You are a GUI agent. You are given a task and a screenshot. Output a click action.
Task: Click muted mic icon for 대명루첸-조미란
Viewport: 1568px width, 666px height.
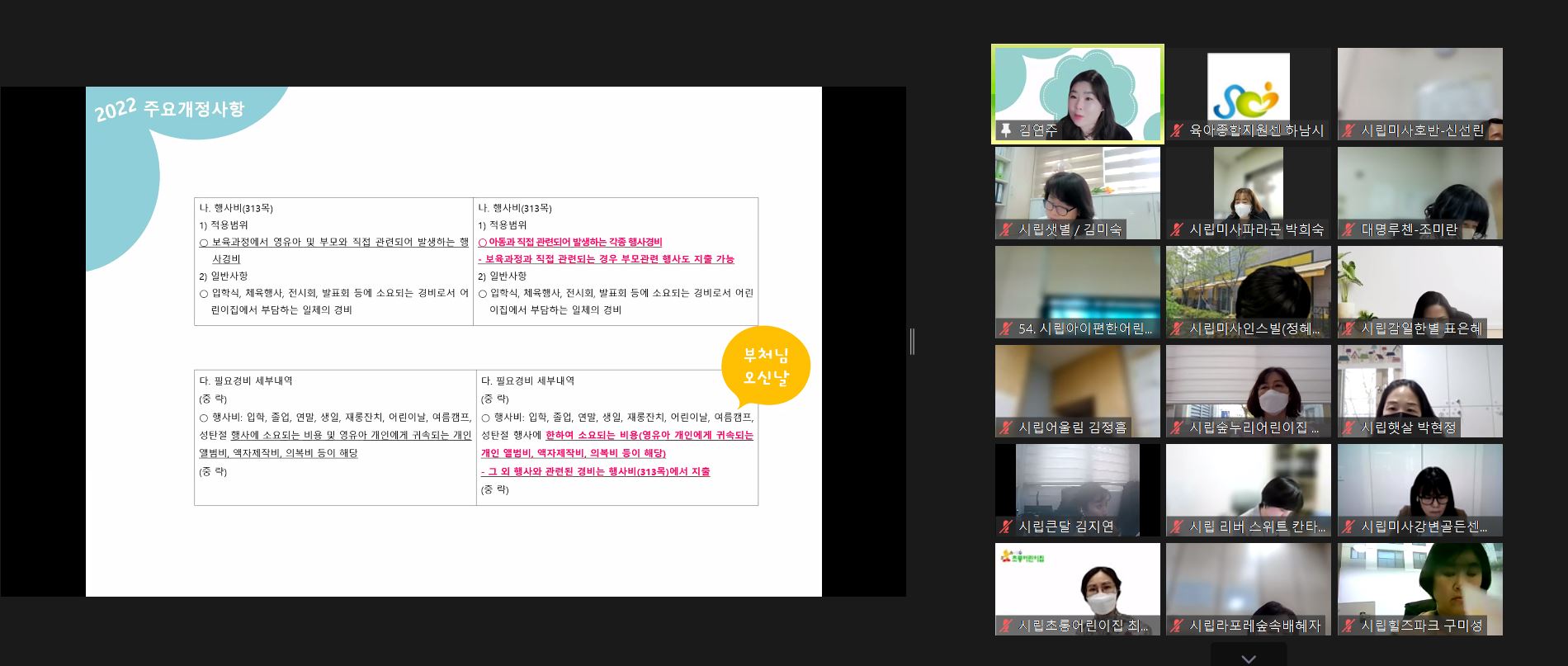click(x=1348, y=229)
